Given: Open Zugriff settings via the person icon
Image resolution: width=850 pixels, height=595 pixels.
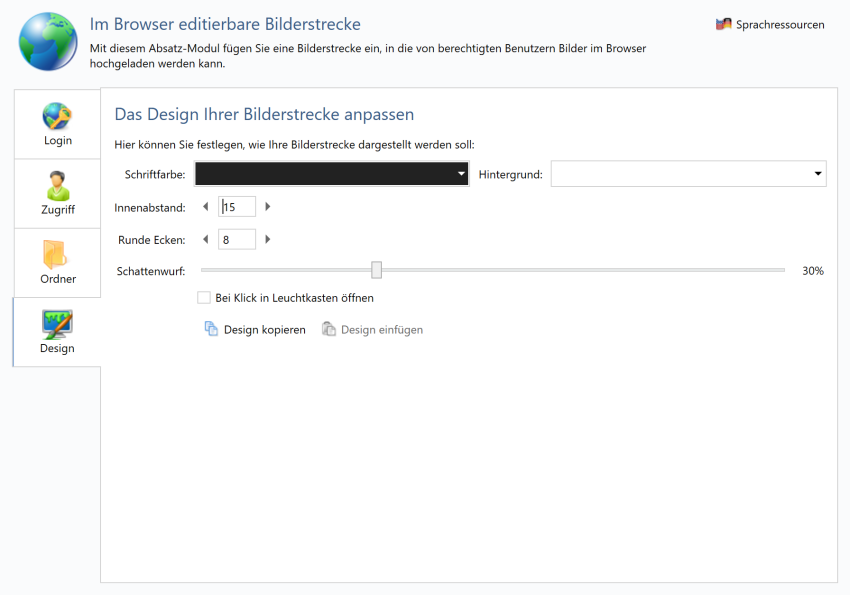Looking at the screenshot, I should point(57,183).
